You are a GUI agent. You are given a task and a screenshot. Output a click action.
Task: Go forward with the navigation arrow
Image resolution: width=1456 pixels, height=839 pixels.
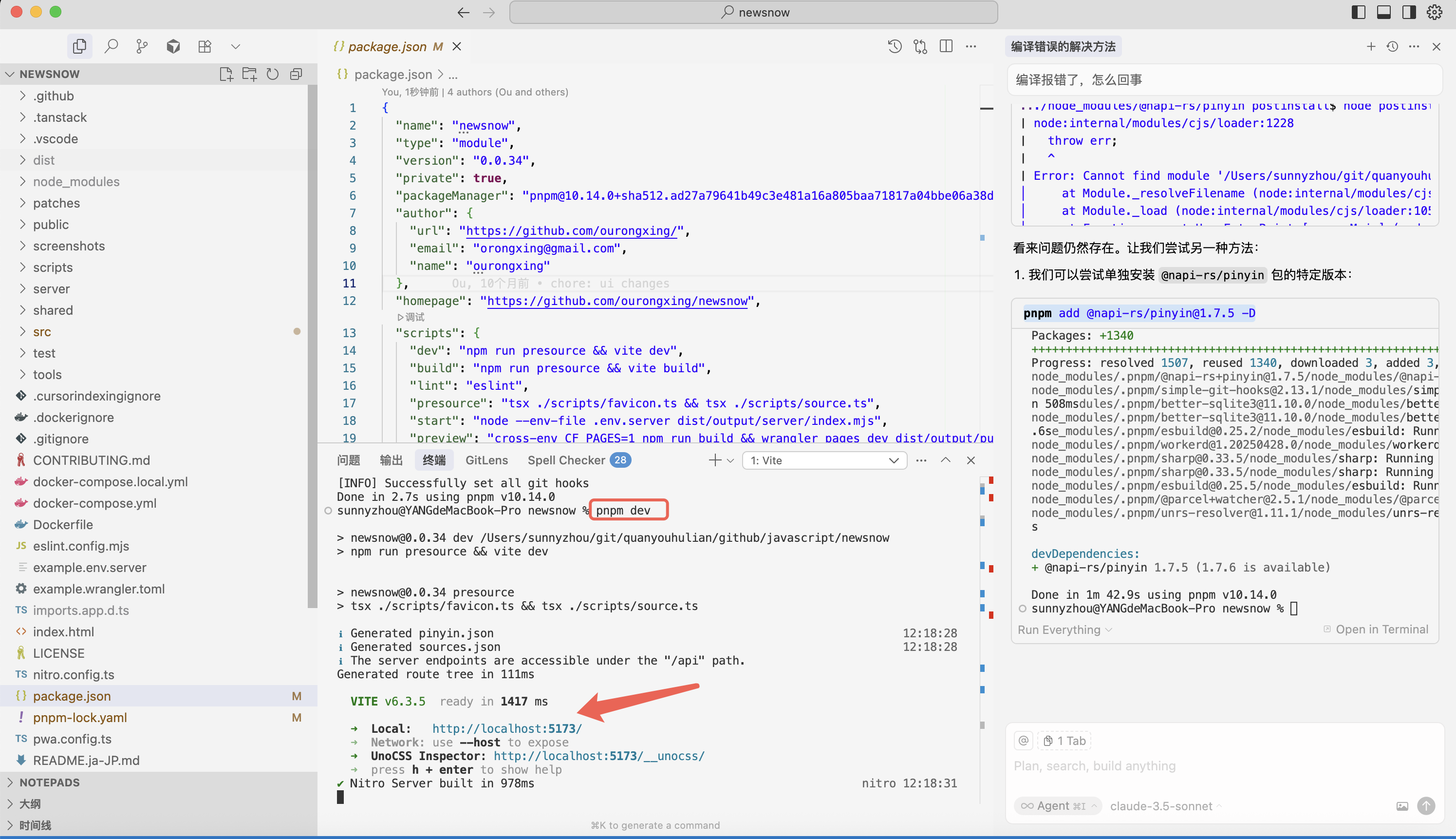pyautogui.click(x=489, y=12)
